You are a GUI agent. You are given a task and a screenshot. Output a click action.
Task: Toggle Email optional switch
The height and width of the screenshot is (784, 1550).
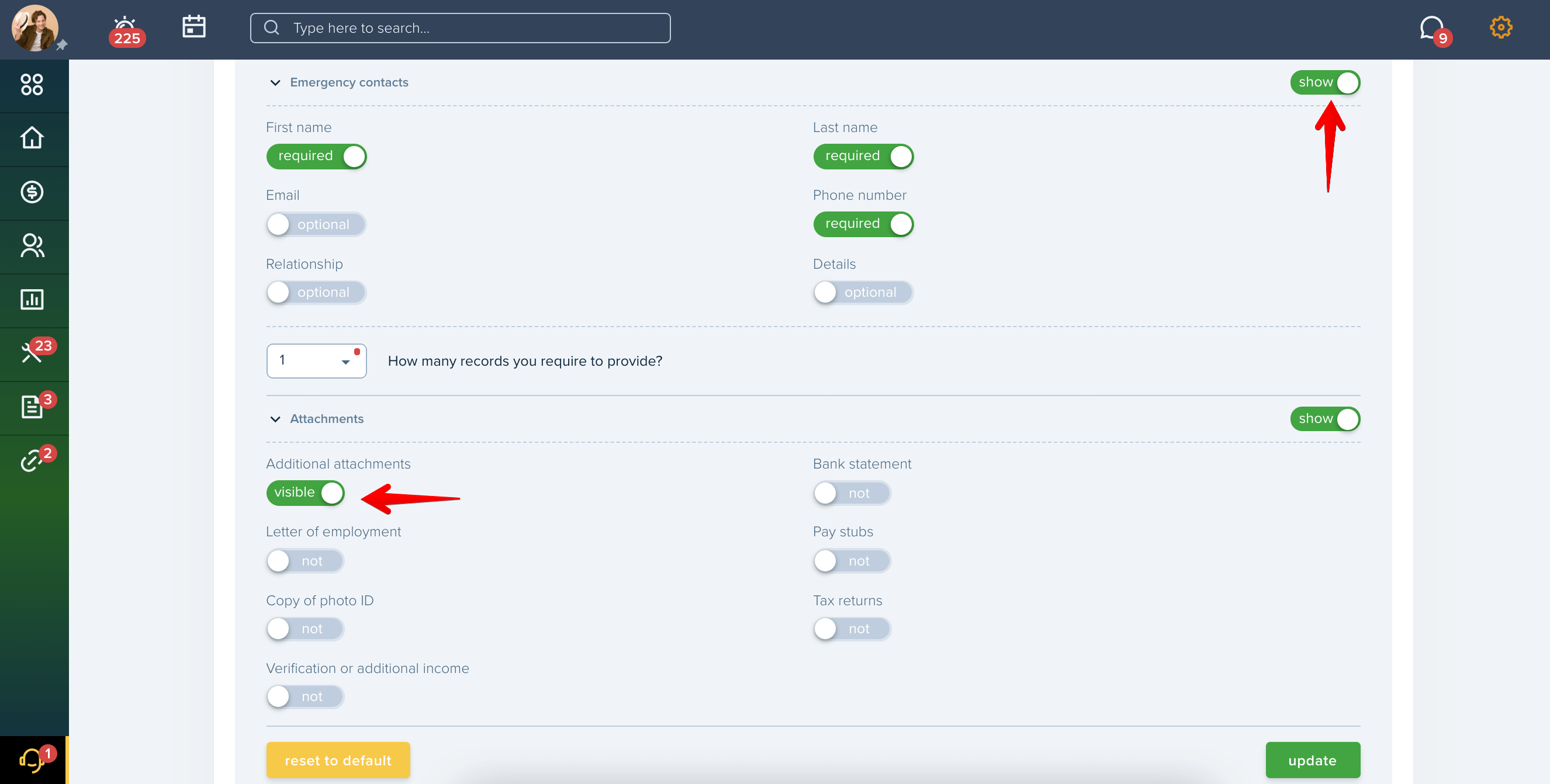pos(317,224)
